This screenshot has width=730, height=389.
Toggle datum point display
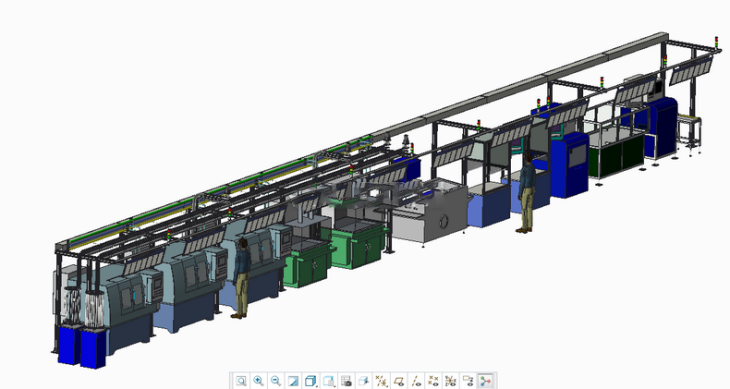pos(433,381)
